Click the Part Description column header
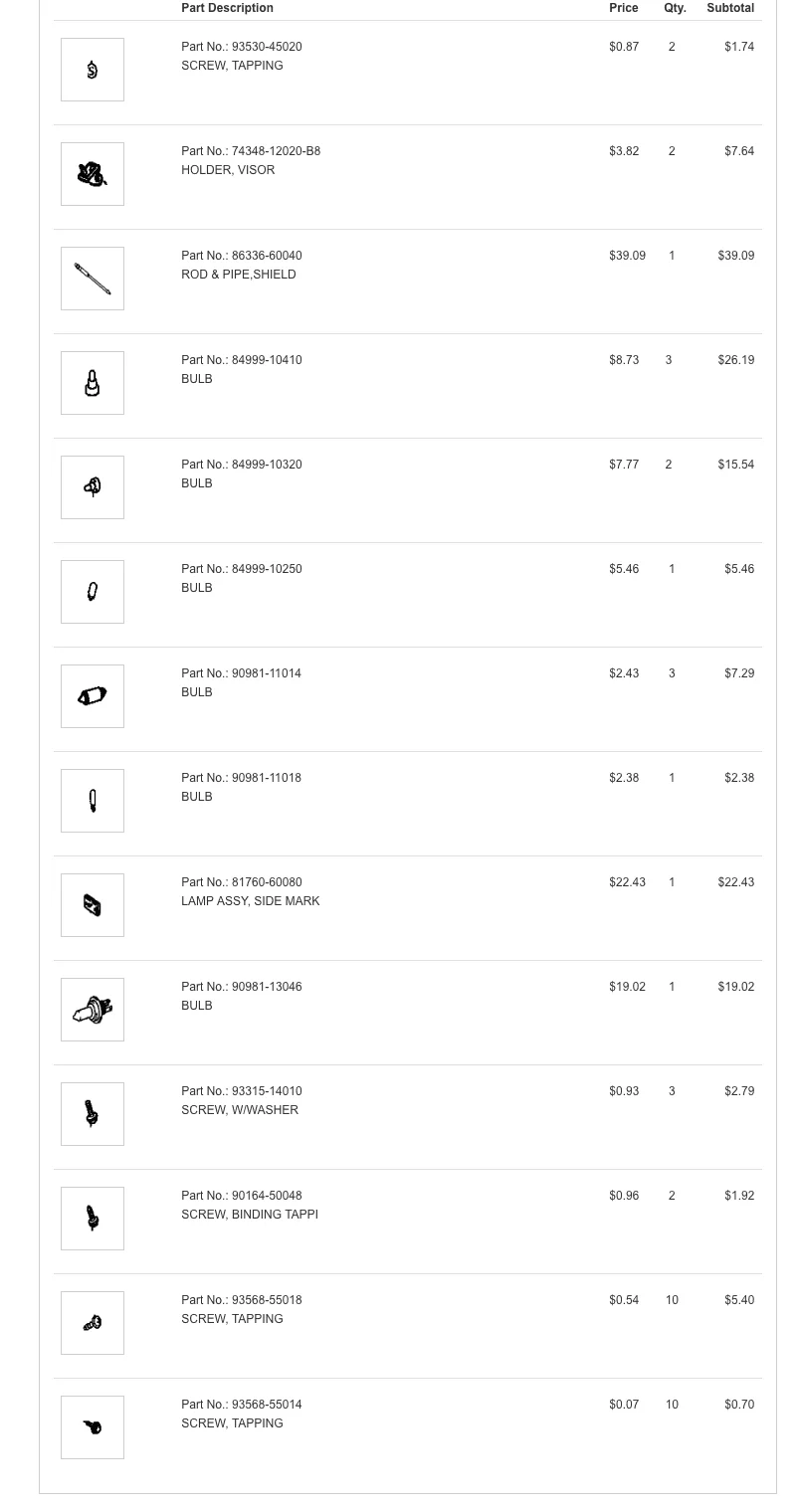This screenshot has height=1512, width=799. click(227, 8)
